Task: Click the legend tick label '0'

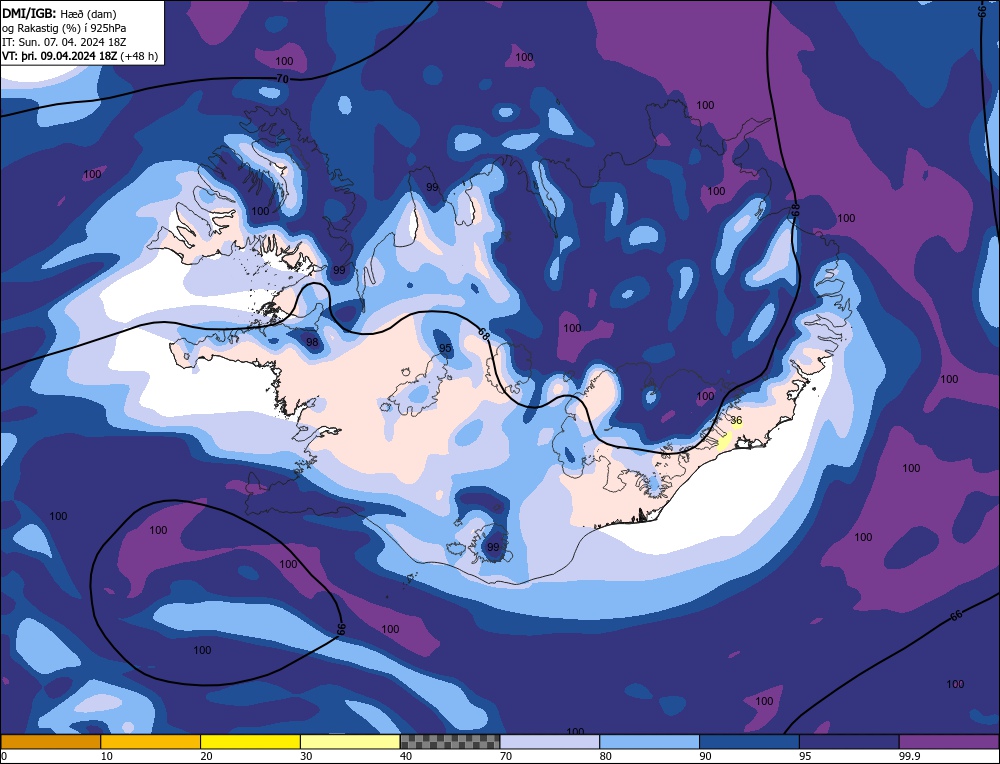Action: click(4, 756)
